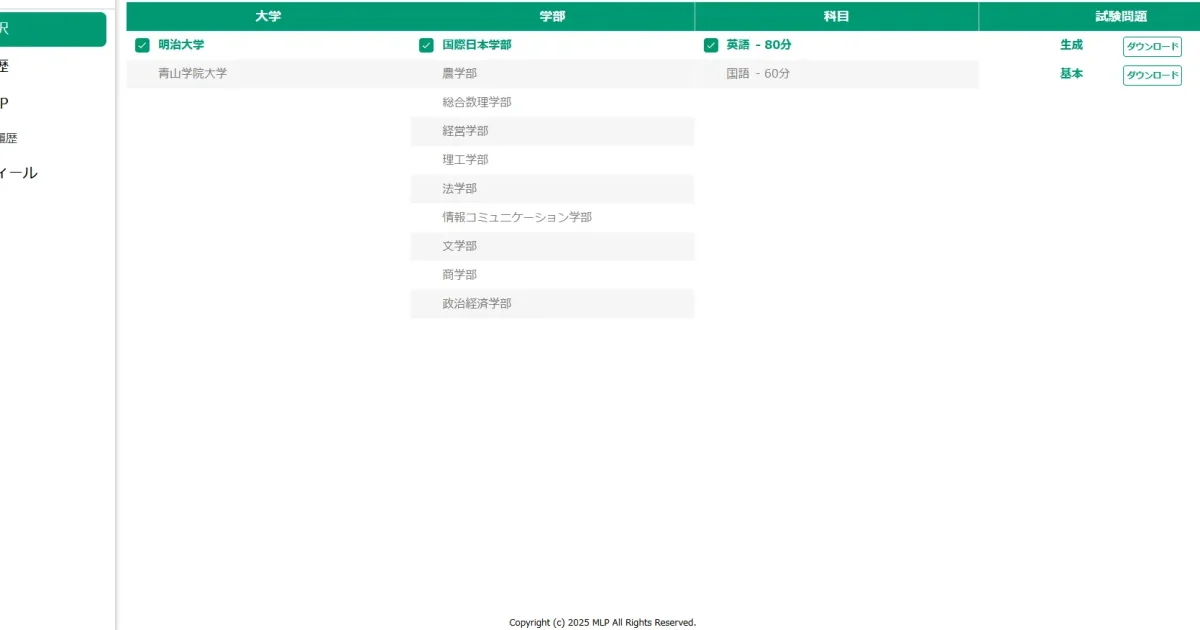Uncheck the 国際日本学部 checkbox
Screen dimensions: 1200x630
coord(426,44)
